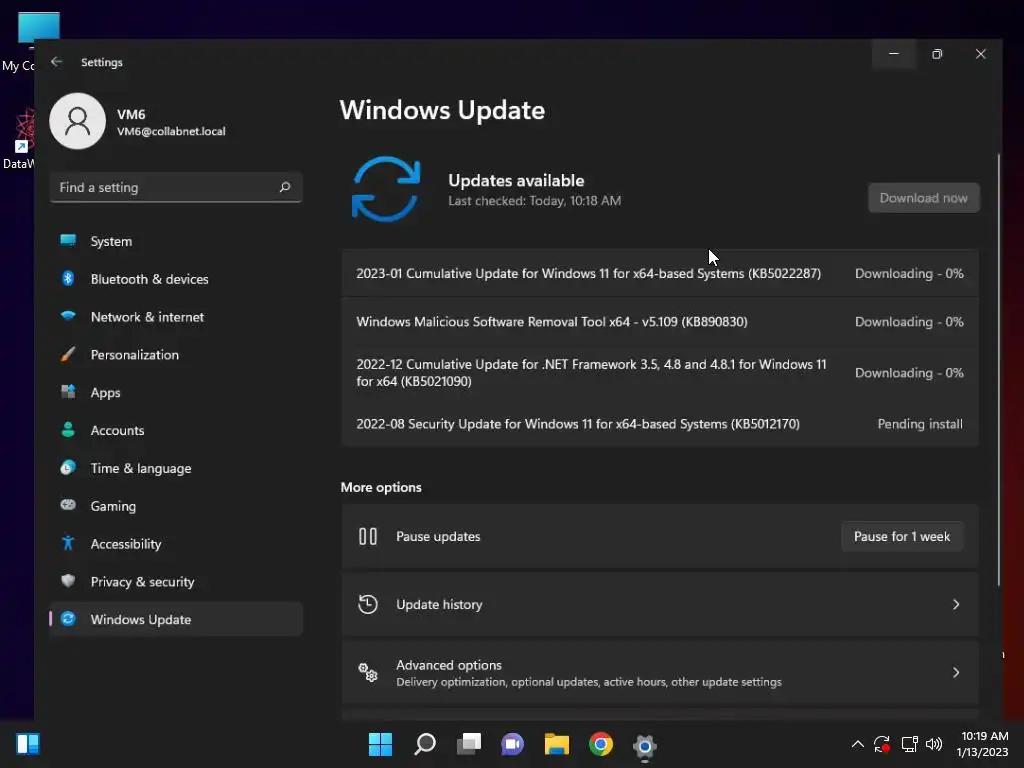Open the Windows Start menu
1024x768 pixels.
pos(380,744)
